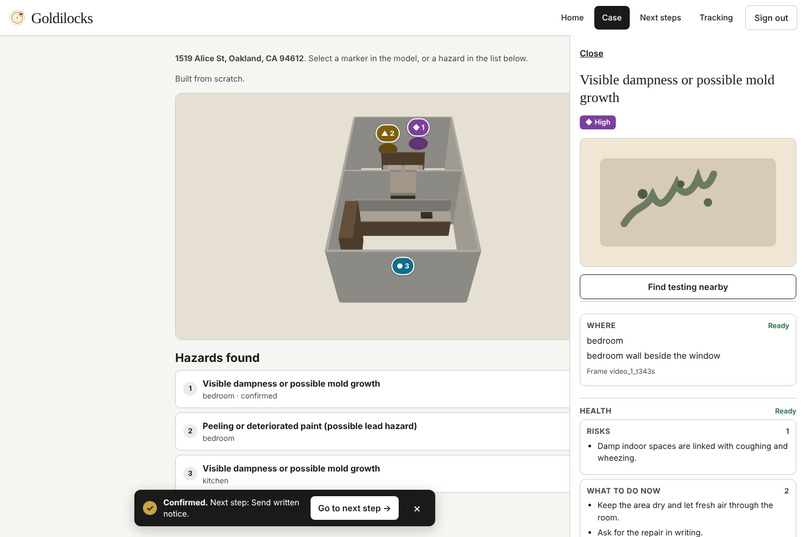The height and width of the screenshot is (537, 806).
Task: Click the RISKS section heading
Action: point(598,431)
